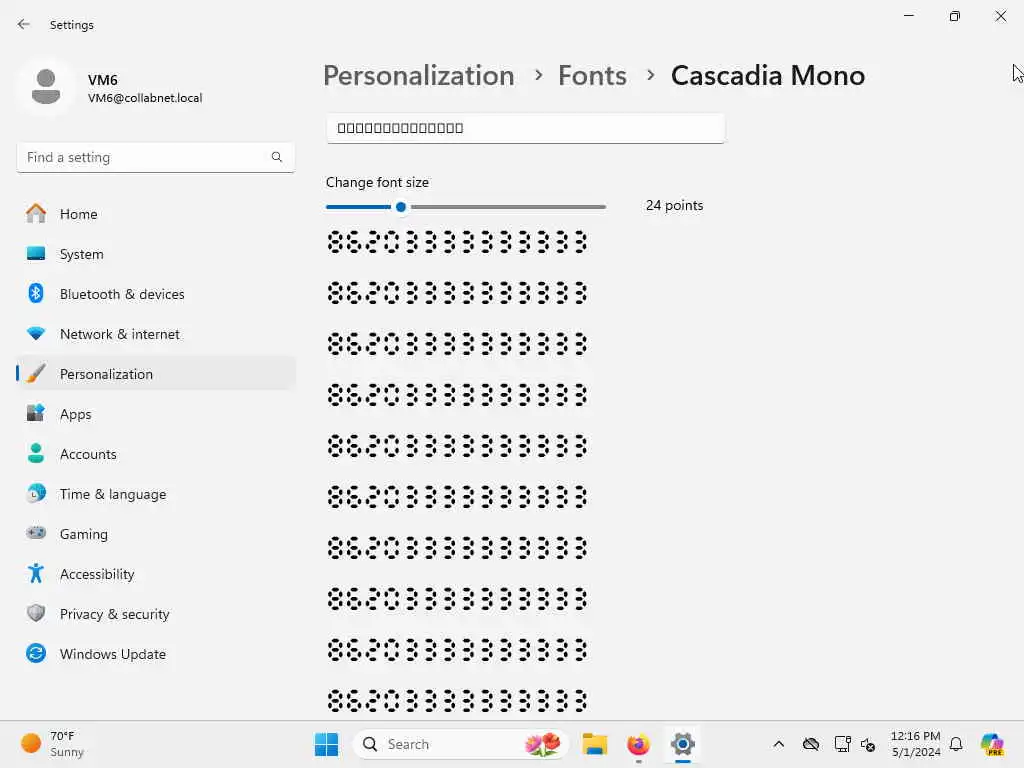Open File Explorer from the taskbar
The width and height of the screenshot is (1024, 768).
(595, 744)
